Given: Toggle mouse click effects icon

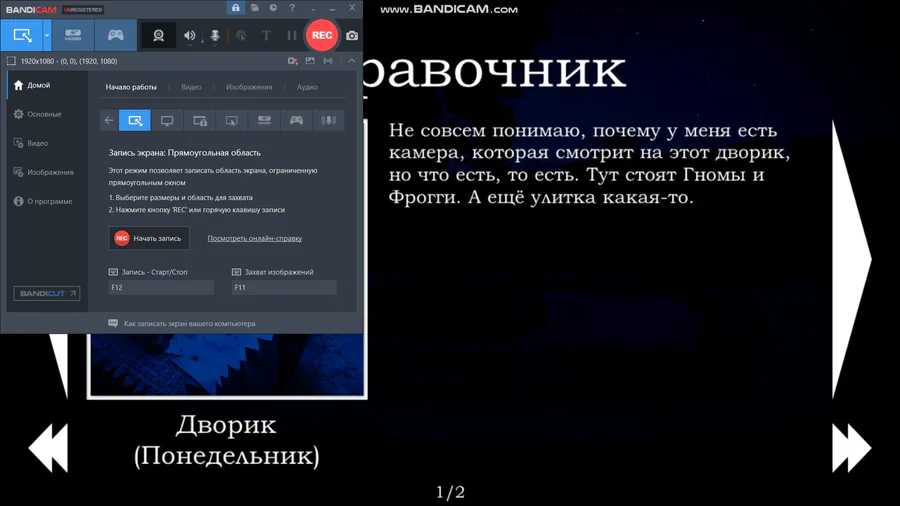Looking at the screenshot, I should pyautogui.click(x=241, y=36).
